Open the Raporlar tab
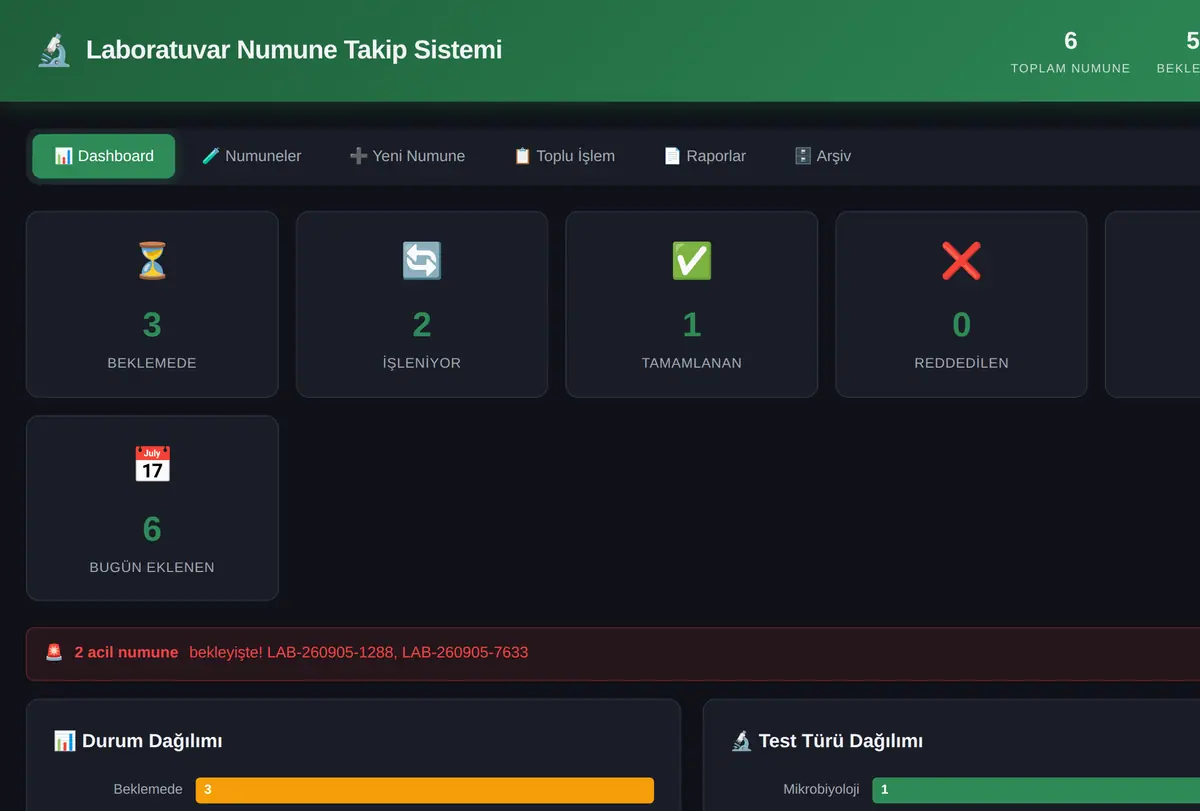The height and width of the screenshot is (811, 1200). 705,156
